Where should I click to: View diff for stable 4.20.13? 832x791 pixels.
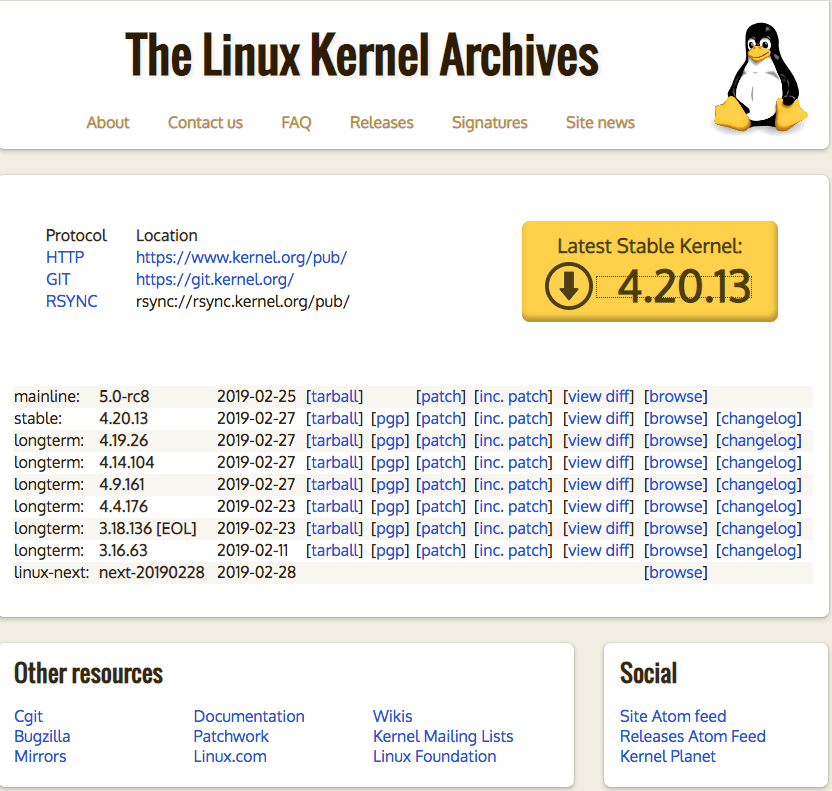pos(598,419)
